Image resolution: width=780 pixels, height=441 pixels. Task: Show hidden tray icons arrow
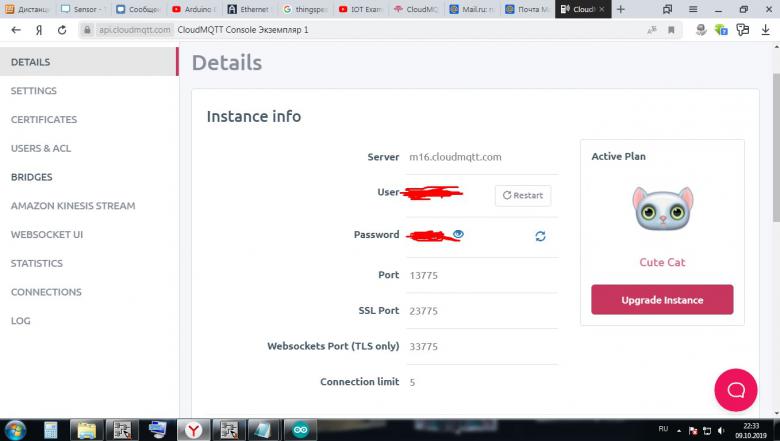click(679, 431)
